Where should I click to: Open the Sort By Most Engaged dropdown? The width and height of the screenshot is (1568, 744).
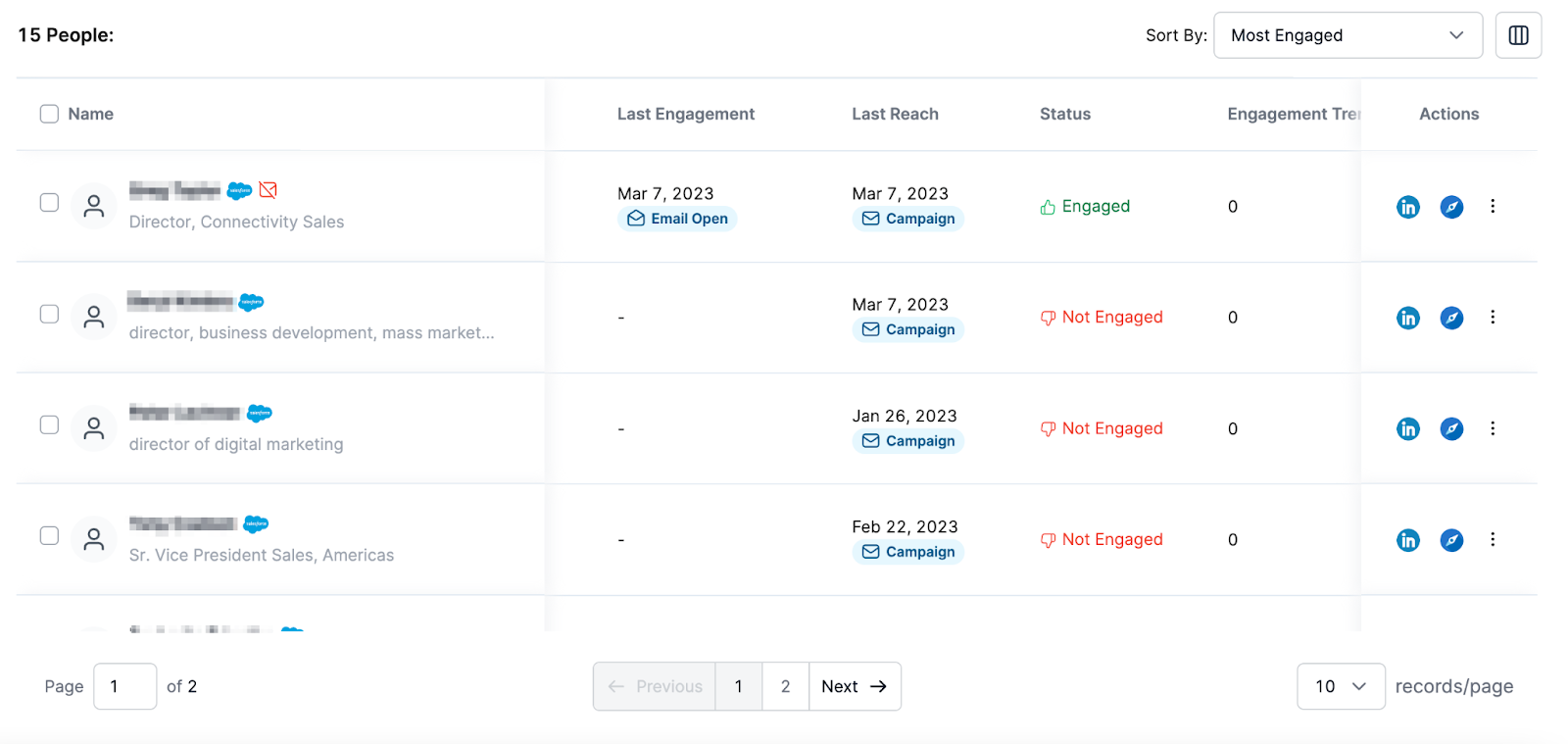[1347, 35]
